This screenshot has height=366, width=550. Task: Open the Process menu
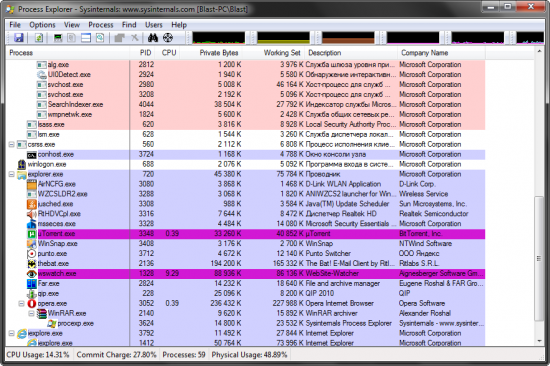point(101,25)
